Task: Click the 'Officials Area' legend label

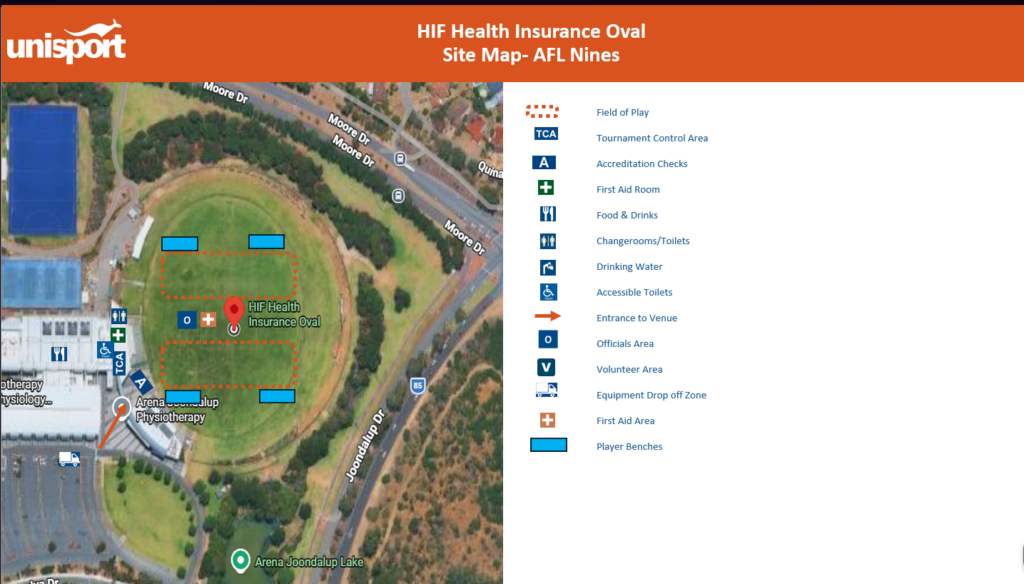Action: click(x=624, y=344)
